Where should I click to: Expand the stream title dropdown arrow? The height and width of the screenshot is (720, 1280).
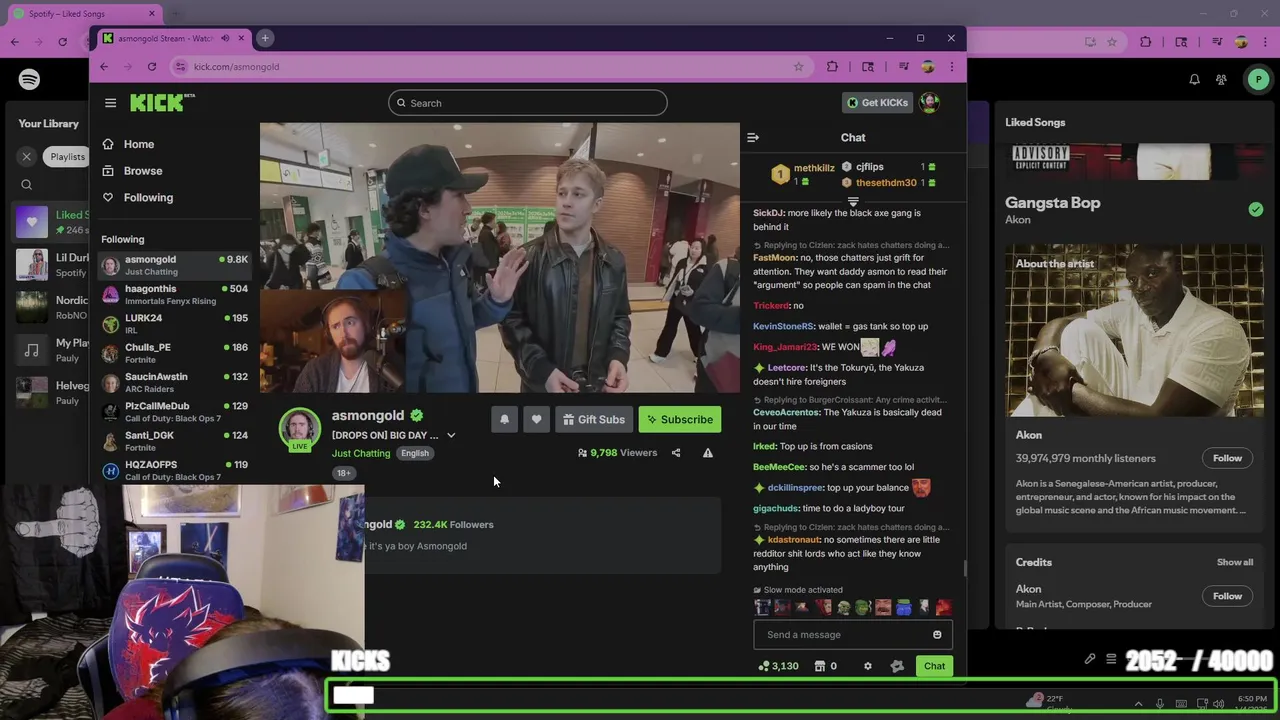pyautogui.click(x=451, y=436)
